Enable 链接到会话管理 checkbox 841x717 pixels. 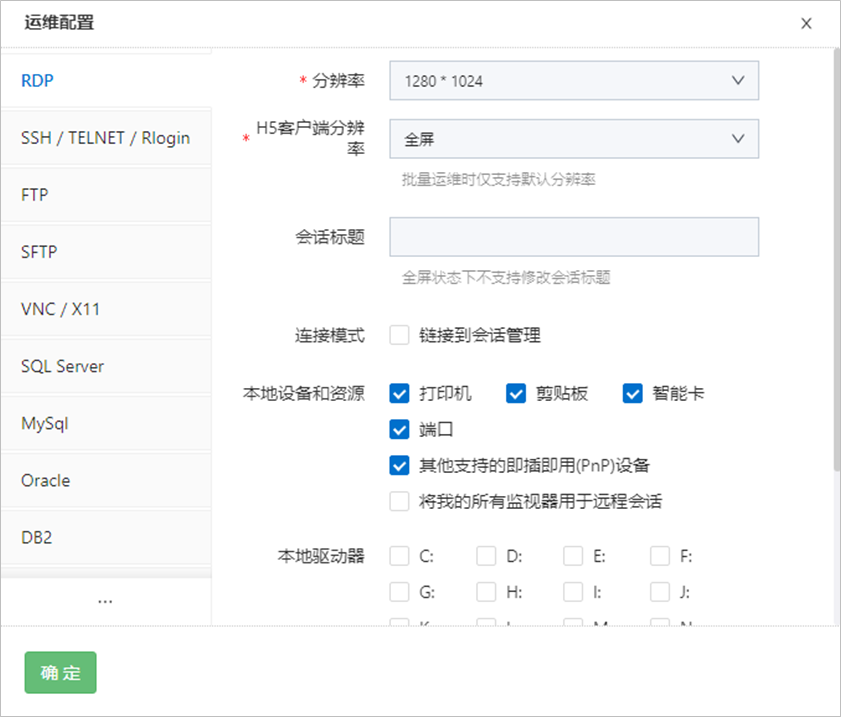coord(400,336)
